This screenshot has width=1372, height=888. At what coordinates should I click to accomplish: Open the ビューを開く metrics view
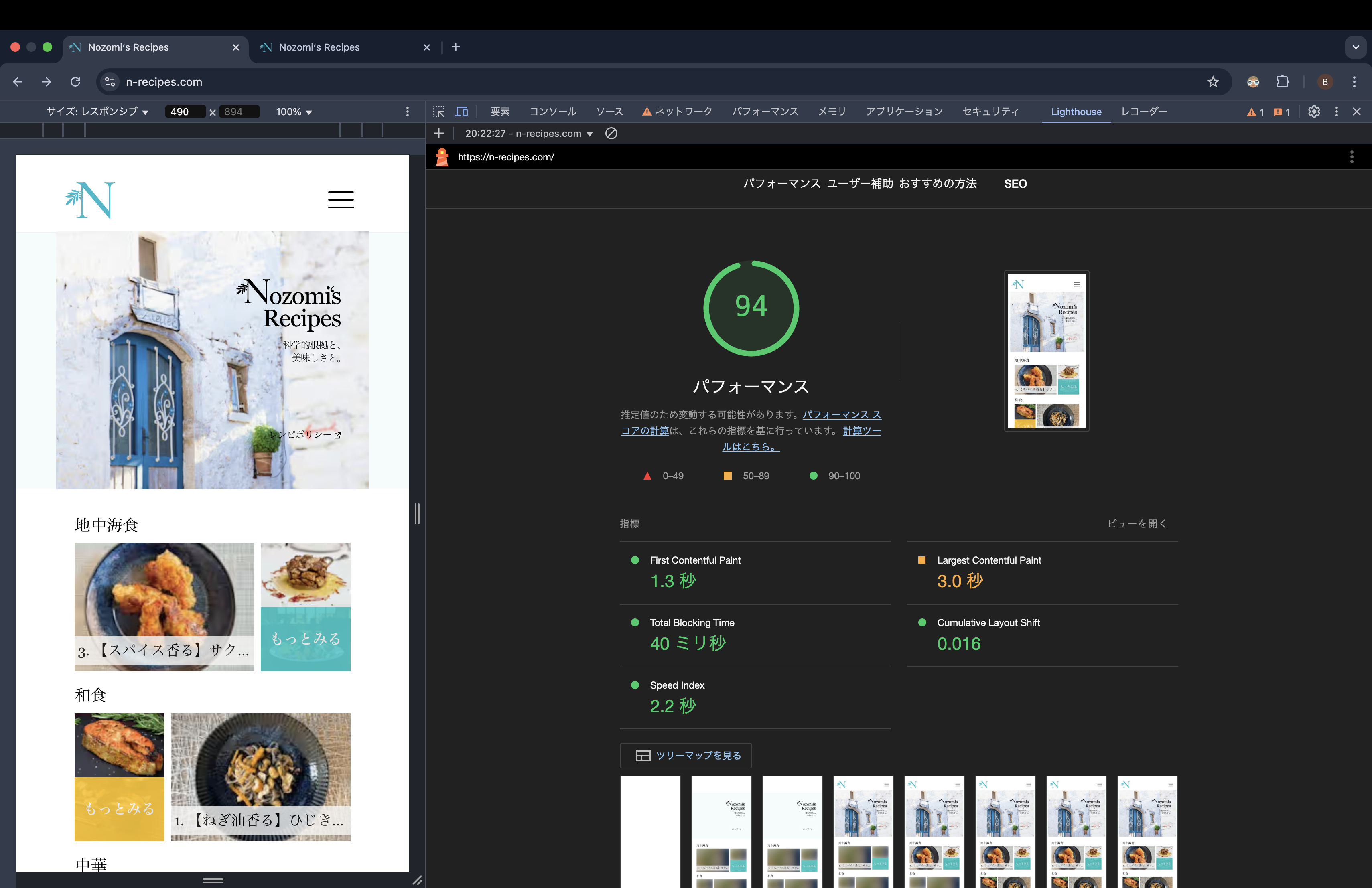(1135, 524)
